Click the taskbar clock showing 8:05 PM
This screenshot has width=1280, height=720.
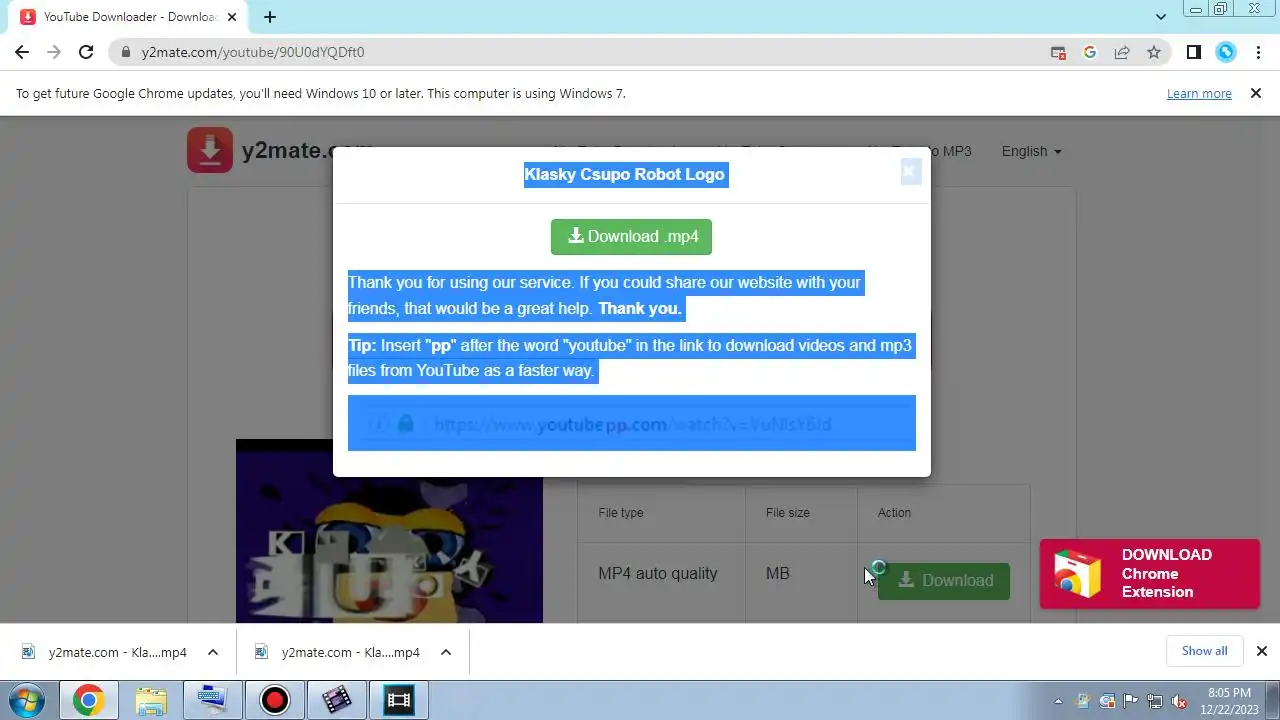(x=1229, y=700)
